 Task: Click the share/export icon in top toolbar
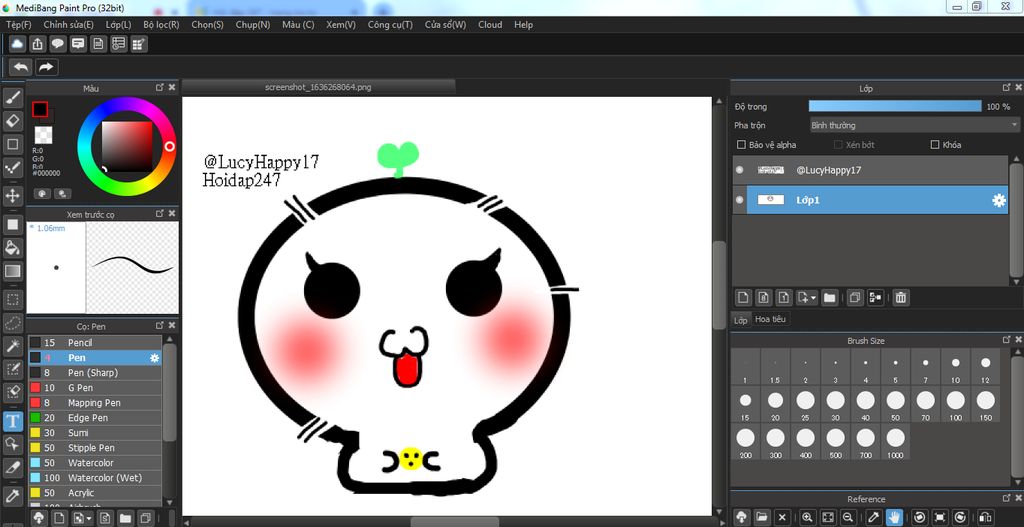click(x=38, y=44)
